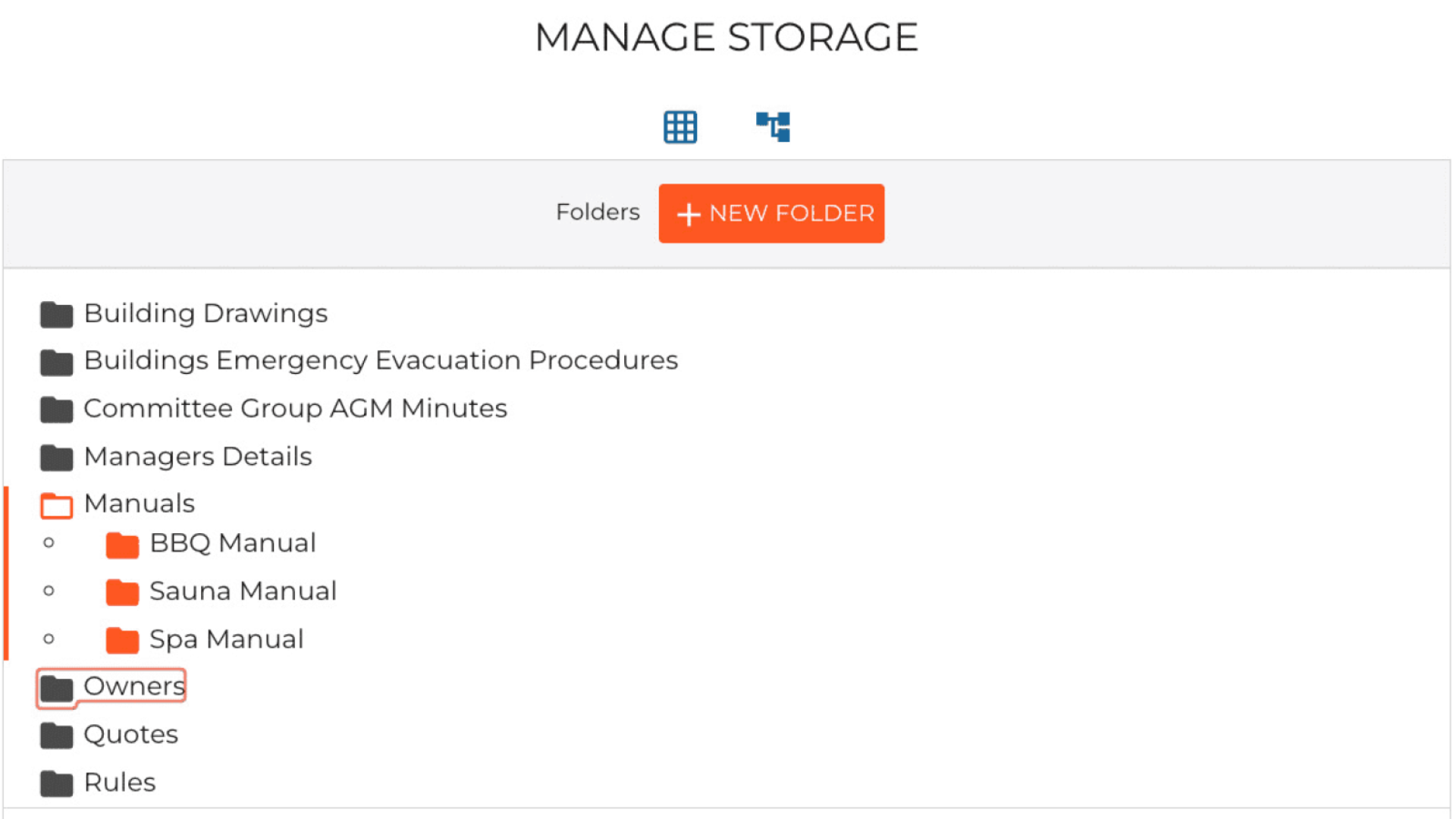1456x819 pixels.
Task: Click the Sauna Manual orange folder icon
Action: click(x=122, y=592)
